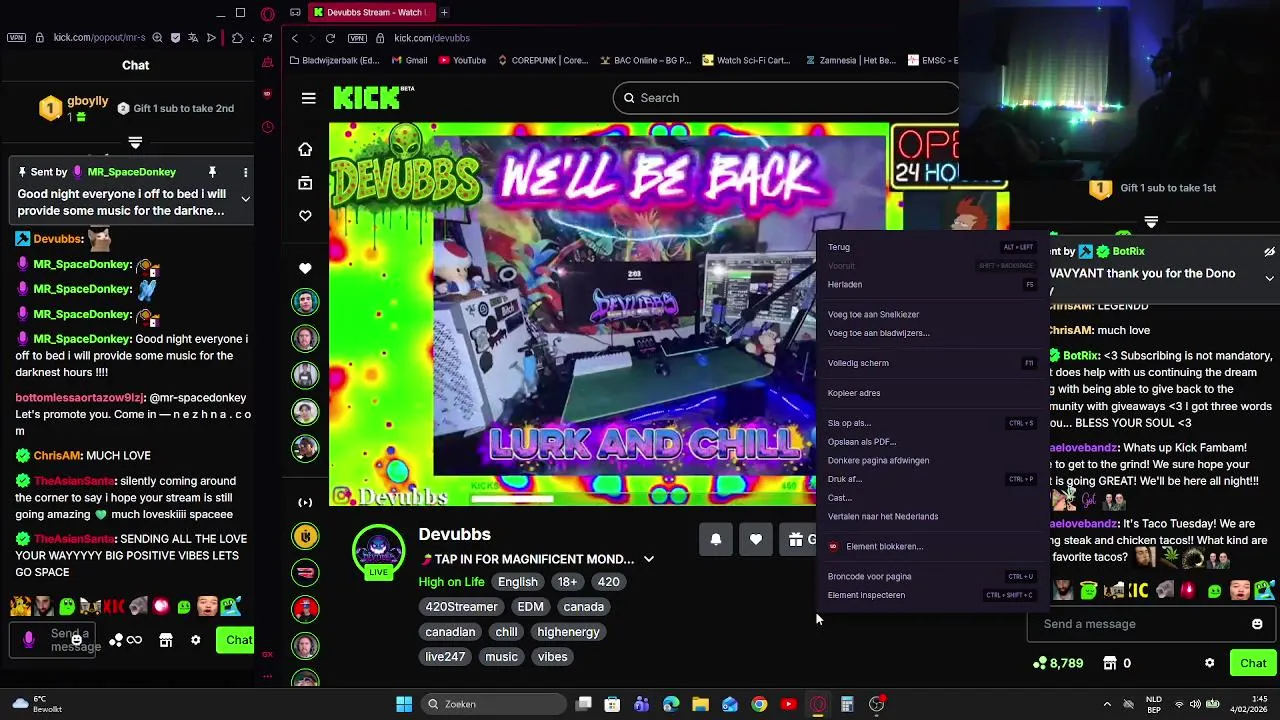This screenshot has height=720, width=1280.
Task: Open chat settings gear in left popout chat
Action: coord(196,640)
